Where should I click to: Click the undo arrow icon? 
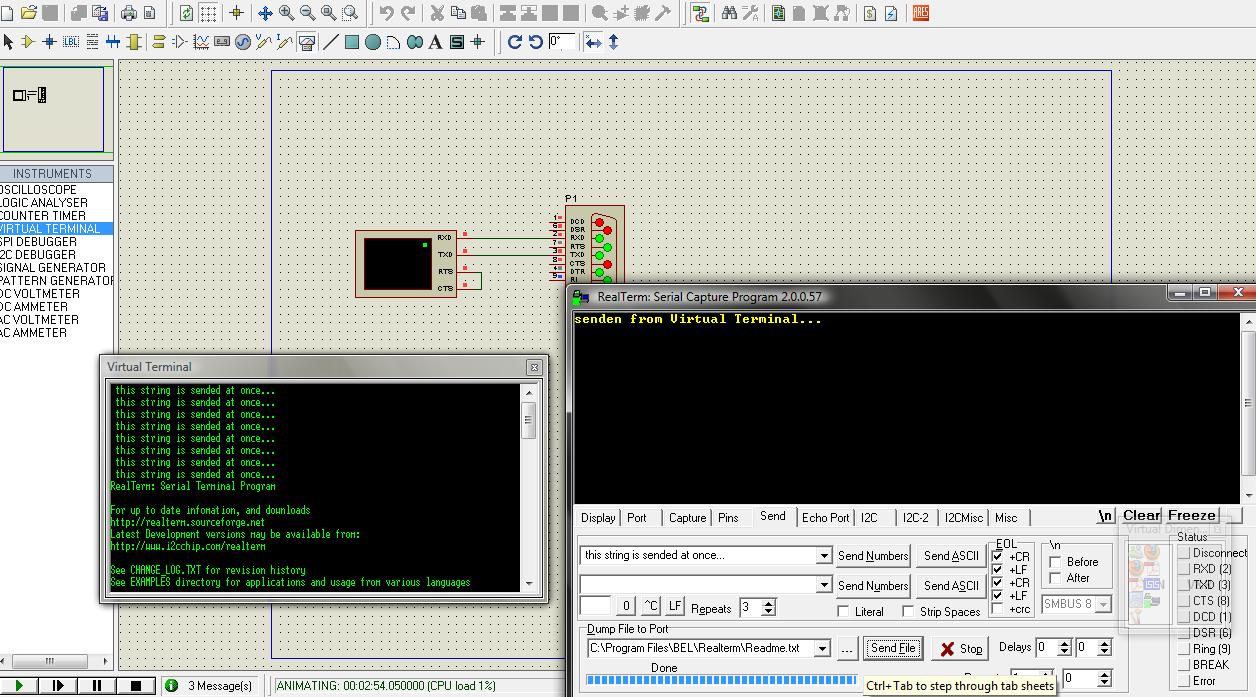click(387, 13)
